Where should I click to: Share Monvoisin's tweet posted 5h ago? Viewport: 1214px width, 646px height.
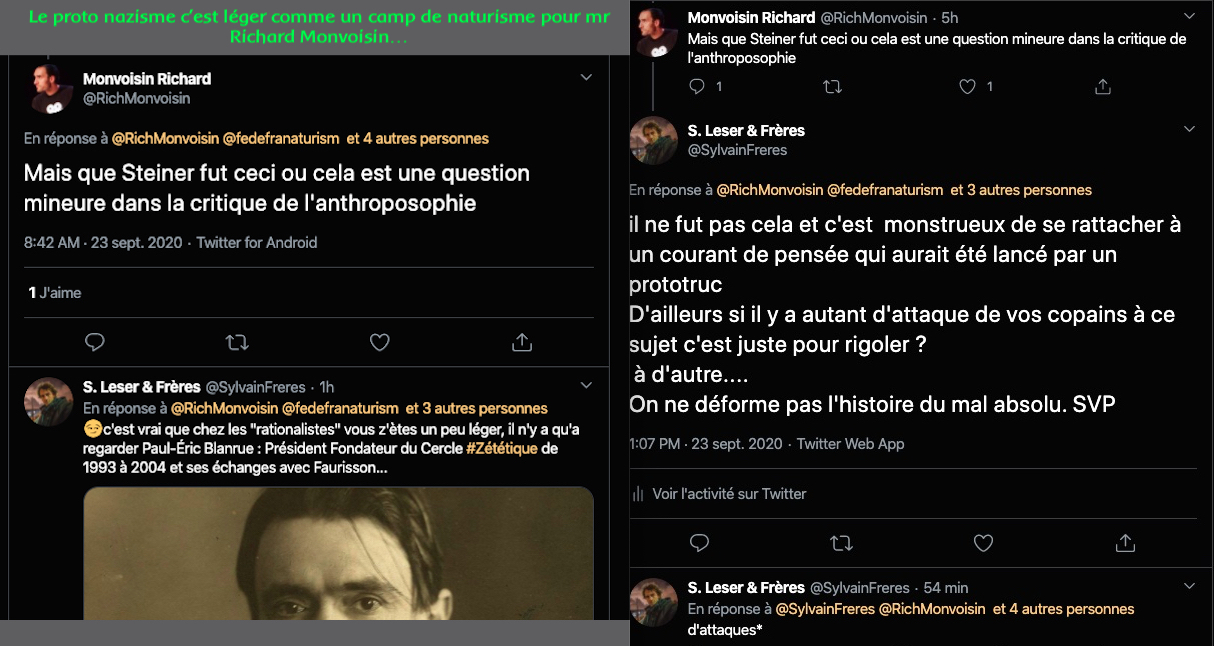click(x=1103, y=87)
